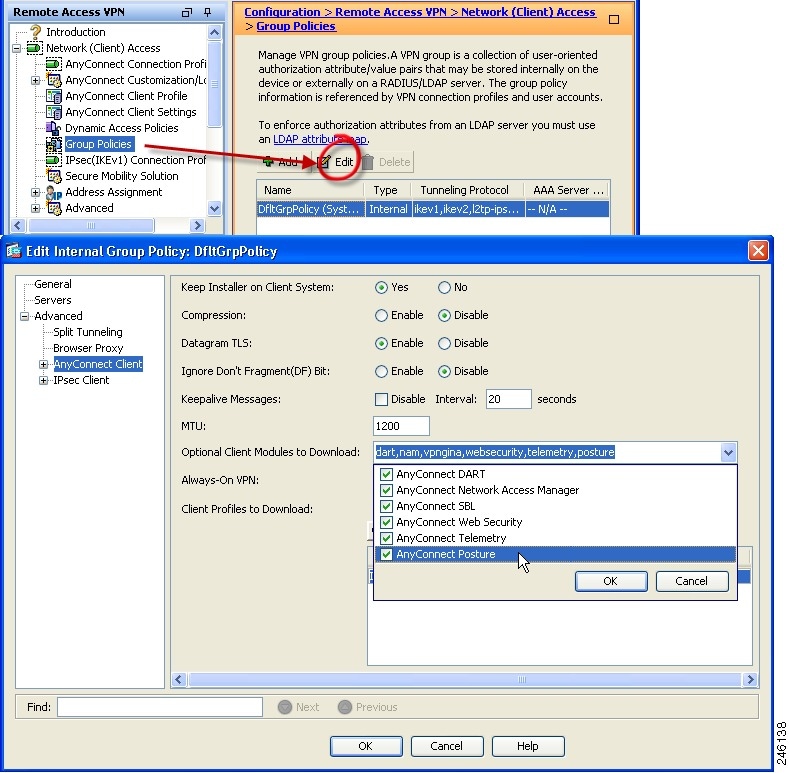This screenshot has height=773, width=789.
Task: Uncheck the AnyConnect Web Security module
Action: [386, 522]
